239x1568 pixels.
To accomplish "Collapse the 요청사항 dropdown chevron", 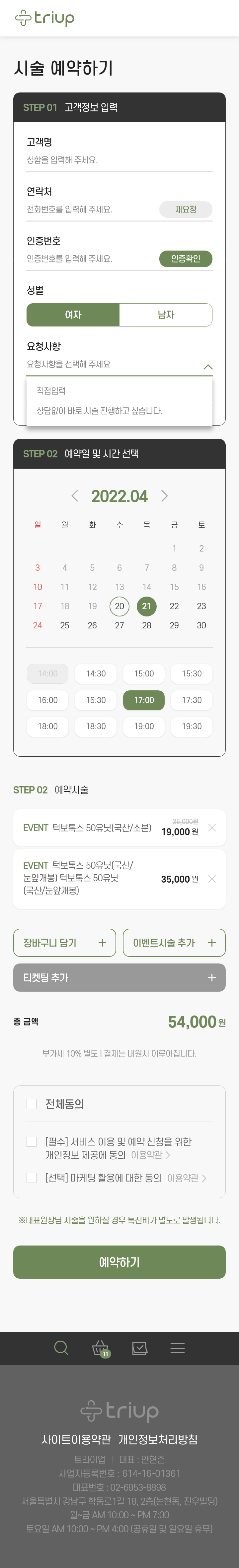I will tap(207, 367).
